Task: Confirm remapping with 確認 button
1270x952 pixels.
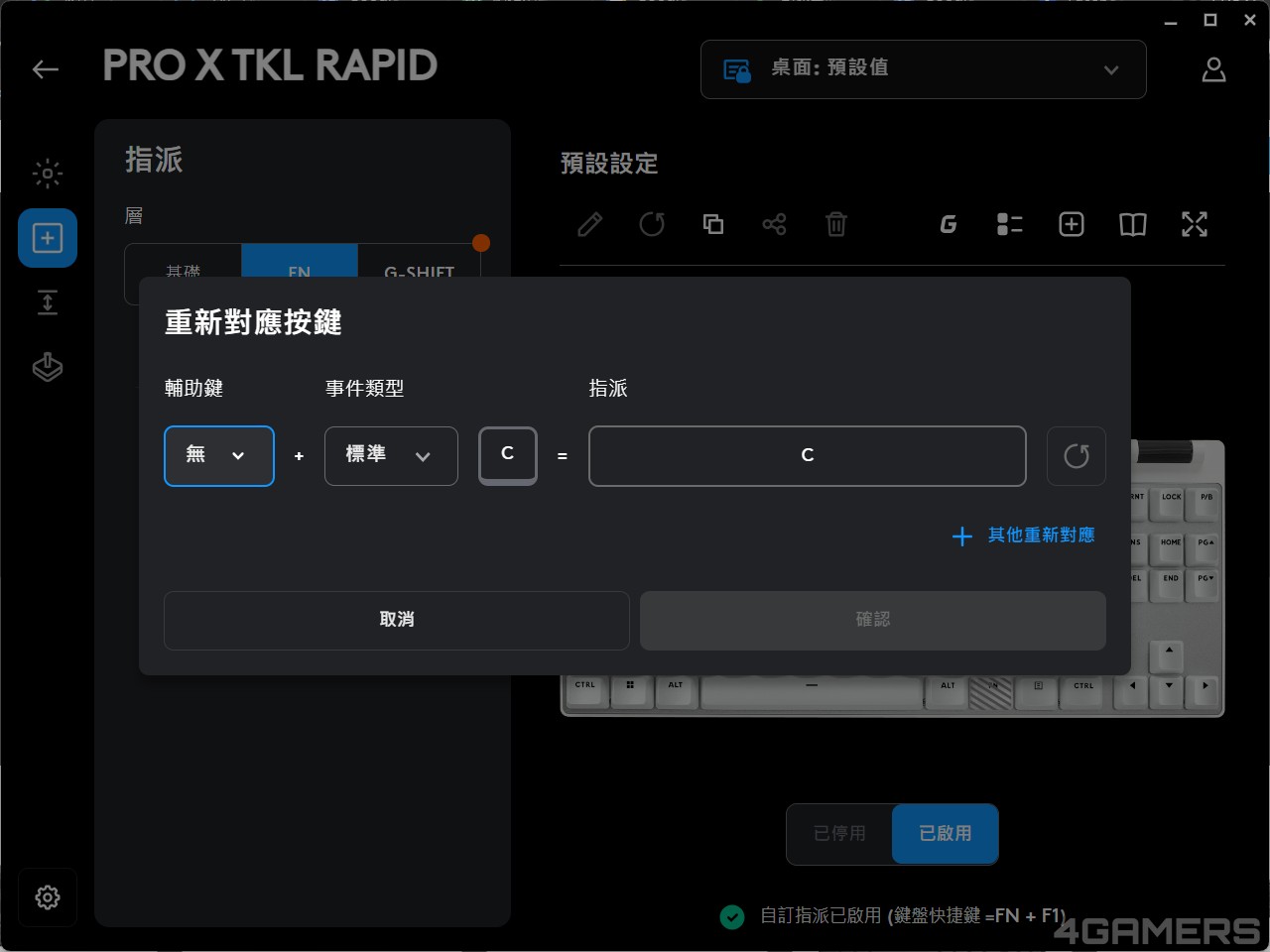Action: pyautogui.click(x=873, y=621)
